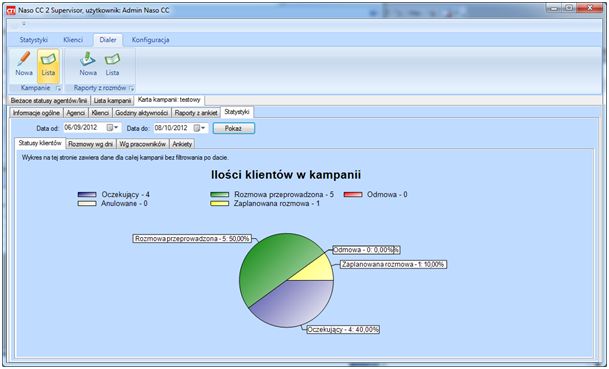
Task: Click the blue Oczekujący legend swatch
Action: (x=87, y=195)
